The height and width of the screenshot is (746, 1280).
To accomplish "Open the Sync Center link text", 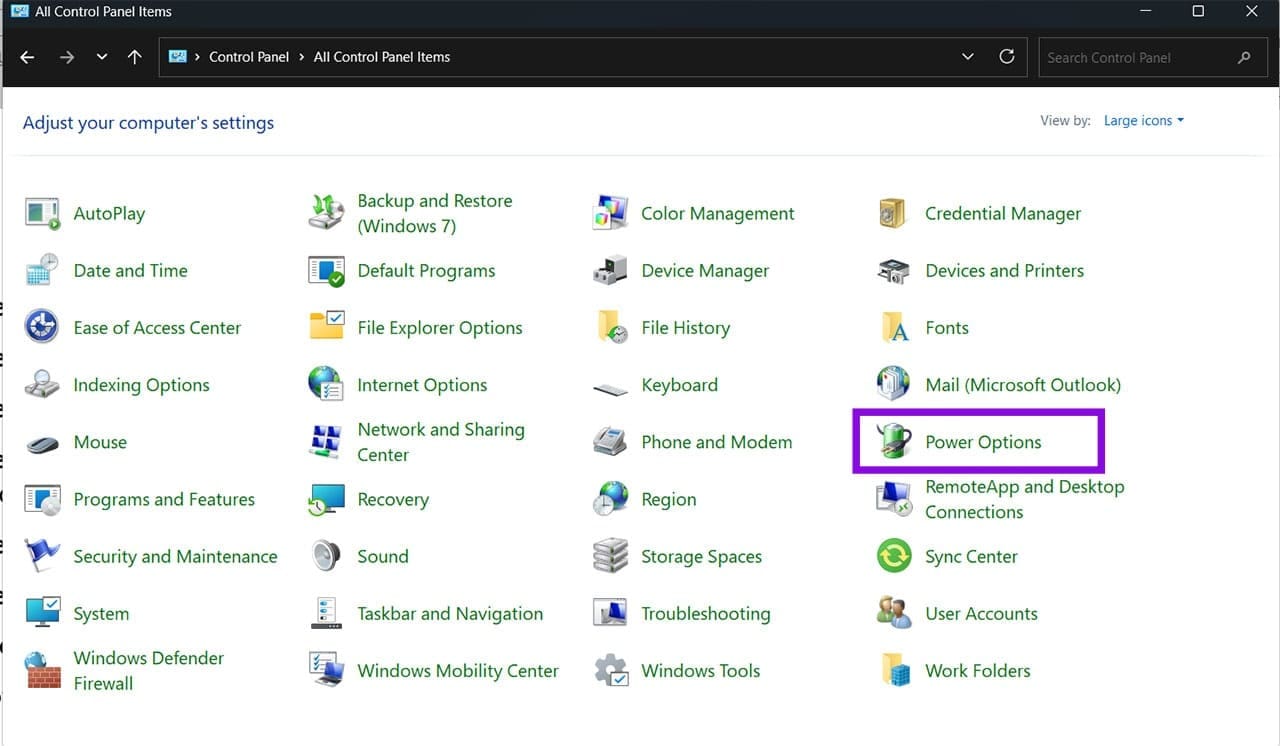I will [x=971, y=557].
